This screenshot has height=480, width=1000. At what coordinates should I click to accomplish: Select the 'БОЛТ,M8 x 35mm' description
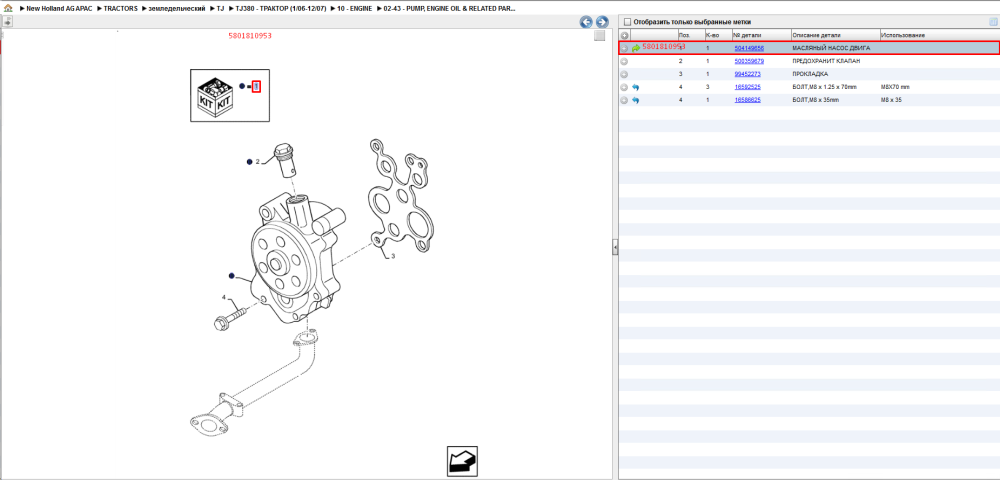coord(816,100)
